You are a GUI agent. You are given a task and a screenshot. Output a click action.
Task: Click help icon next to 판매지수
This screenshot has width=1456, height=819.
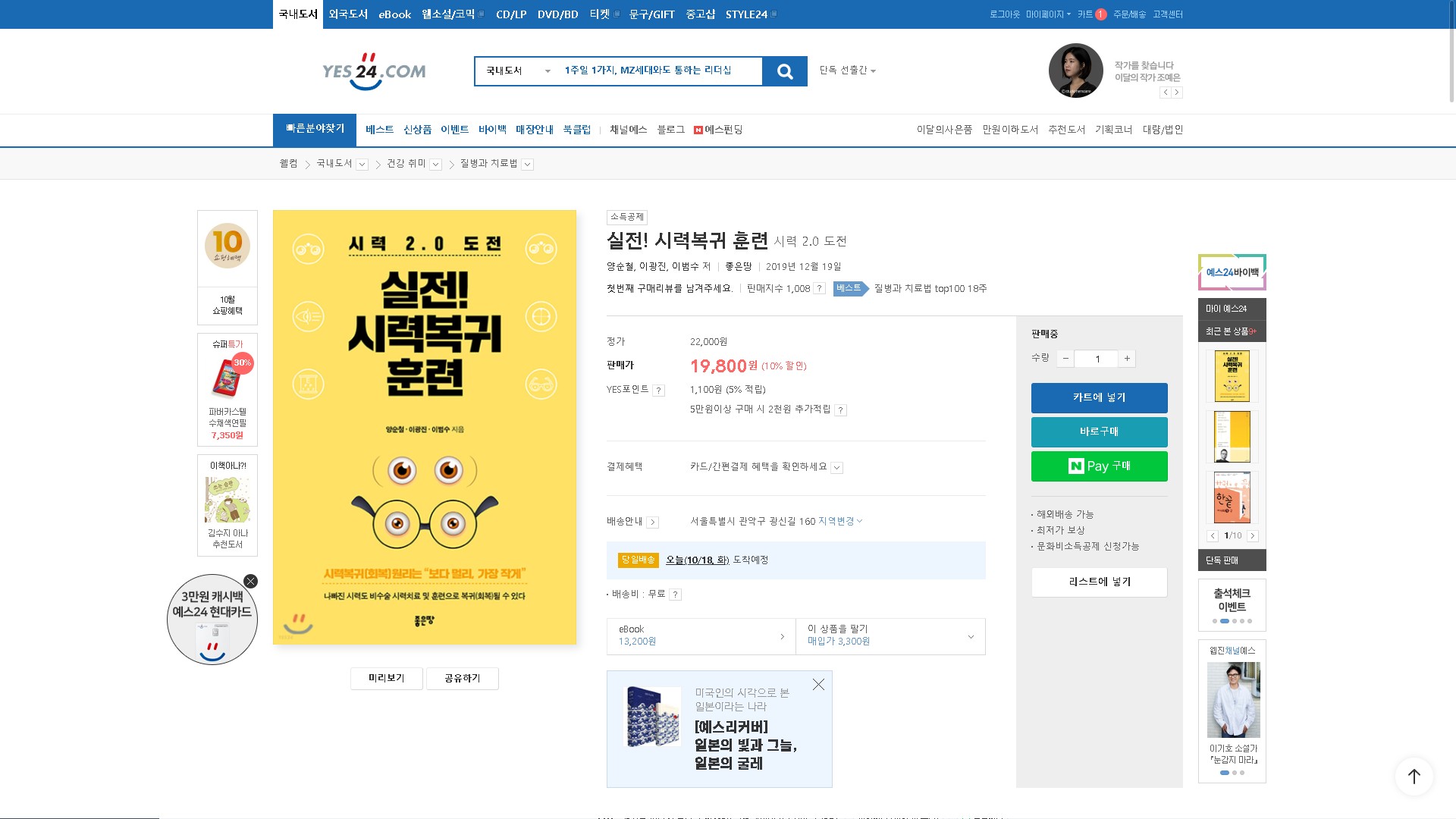(x=819, y=289)
